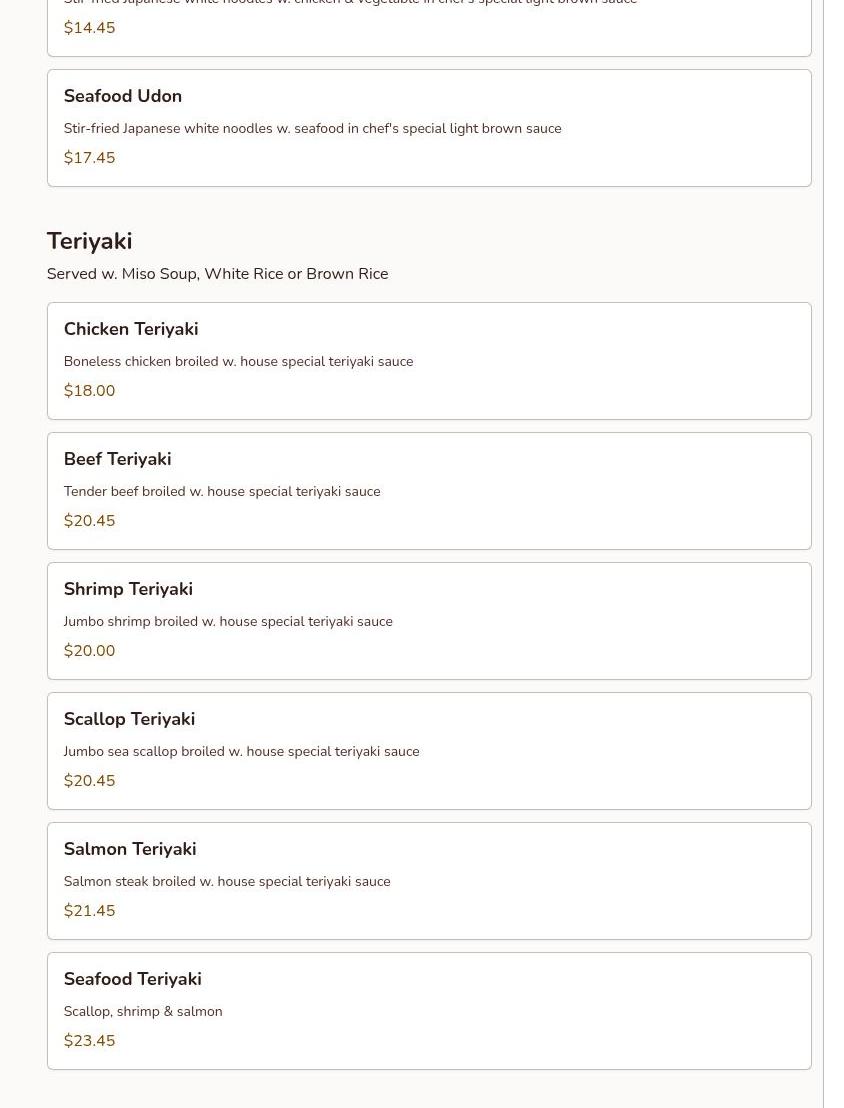Pick the Seafood Teriyaki item title
This screenshot has width=844, height=1108.
tap(132, 979)
